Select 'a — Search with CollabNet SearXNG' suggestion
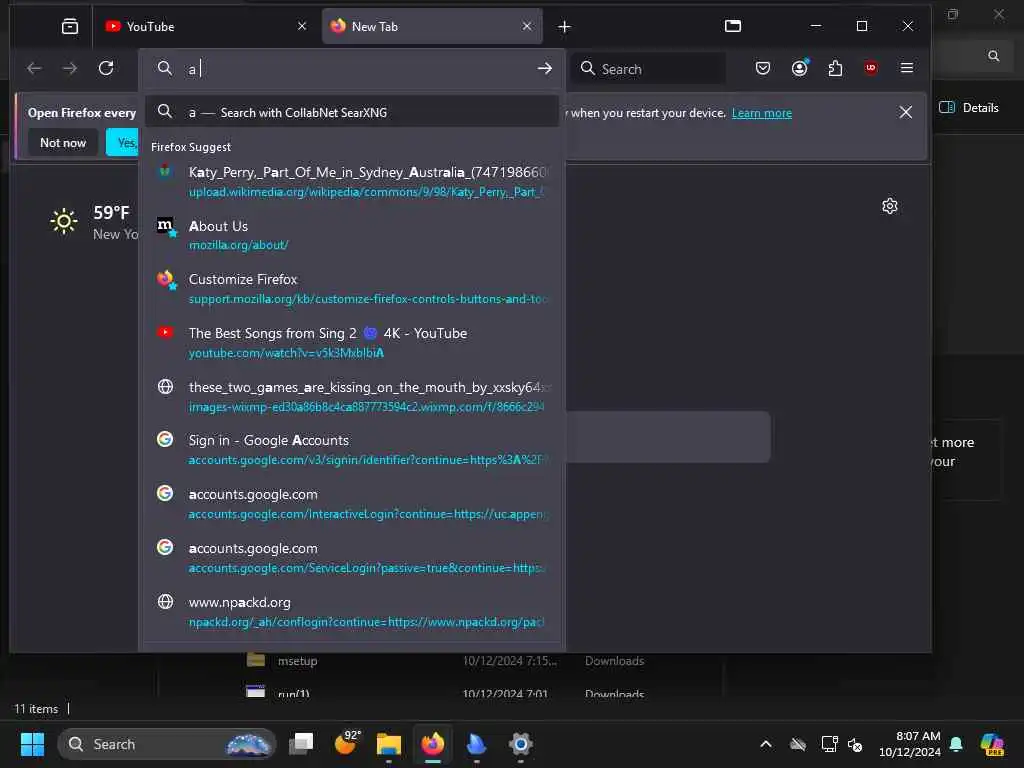 pyautogui.click(x=351, y=112)
